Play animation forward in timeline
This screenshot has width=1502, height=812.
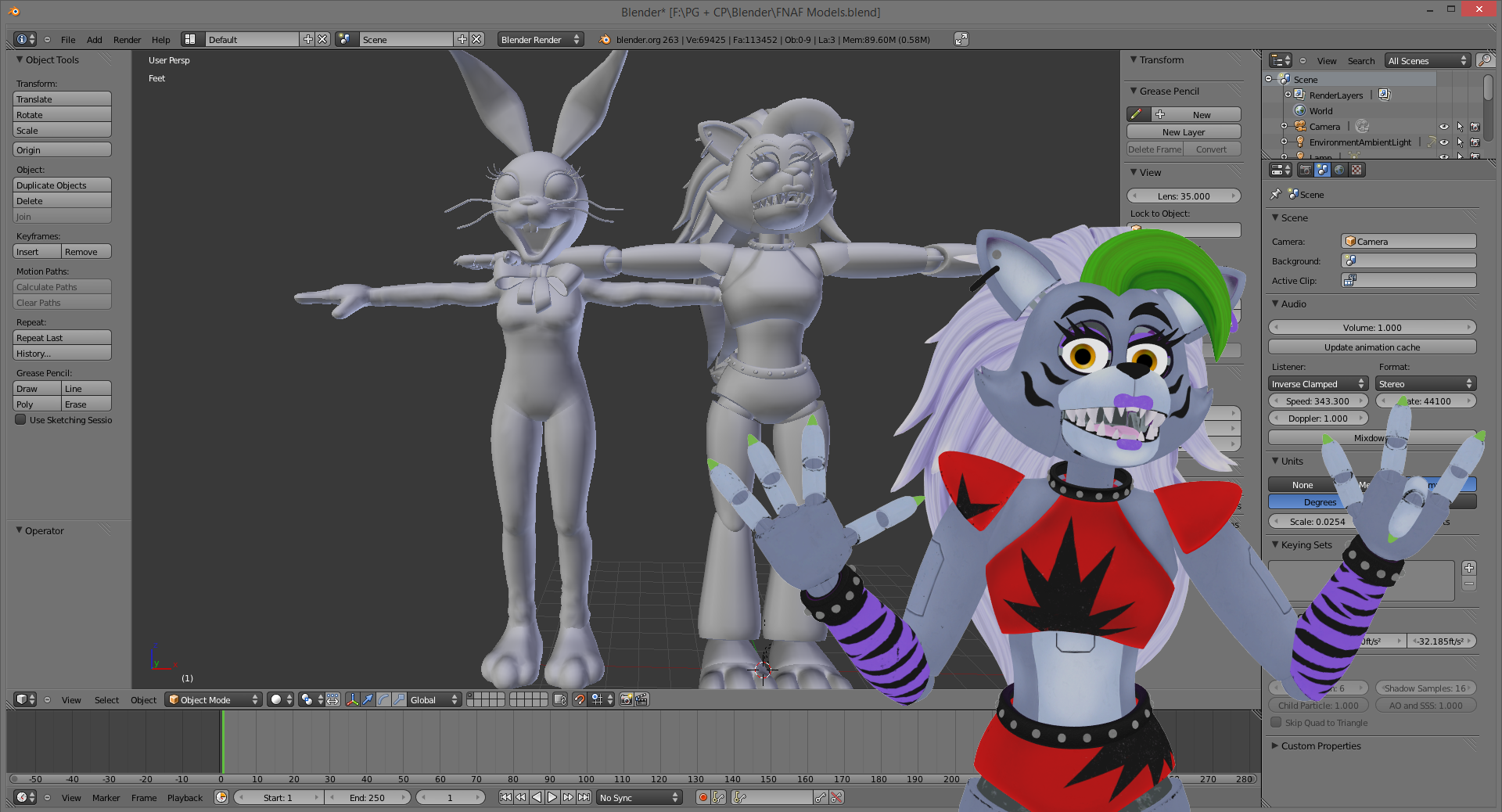point(552,797)
